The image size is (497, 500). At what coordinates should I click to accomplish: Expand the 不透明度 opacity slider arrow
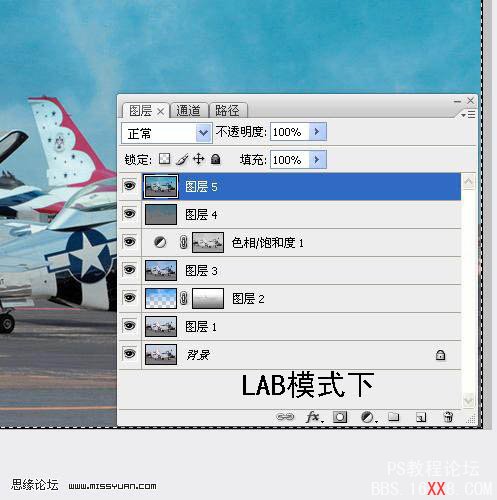(x=318, y=132)
